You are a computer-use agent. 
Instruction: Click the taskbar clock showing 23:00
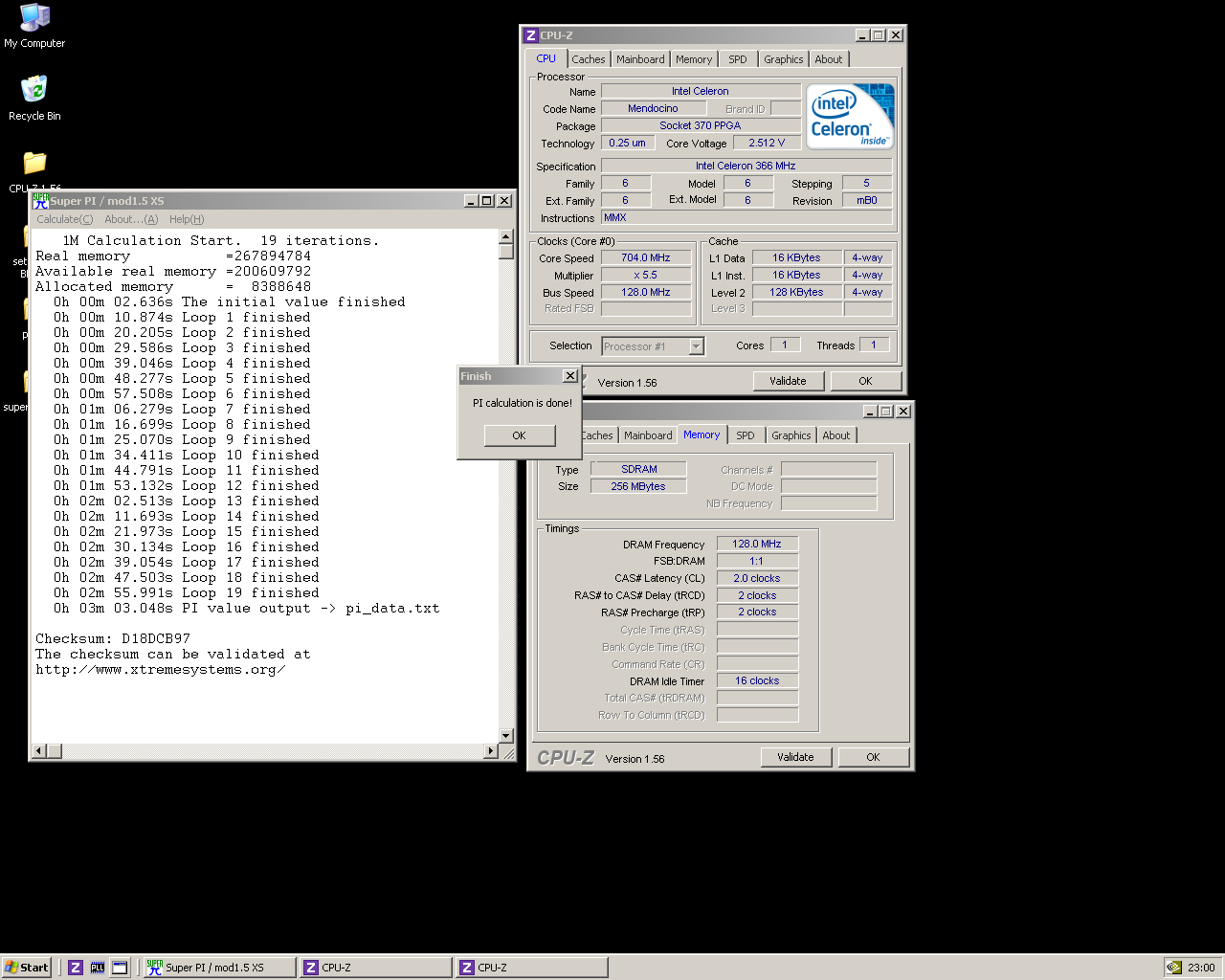pyautogui.click(x=1201, y=968)
